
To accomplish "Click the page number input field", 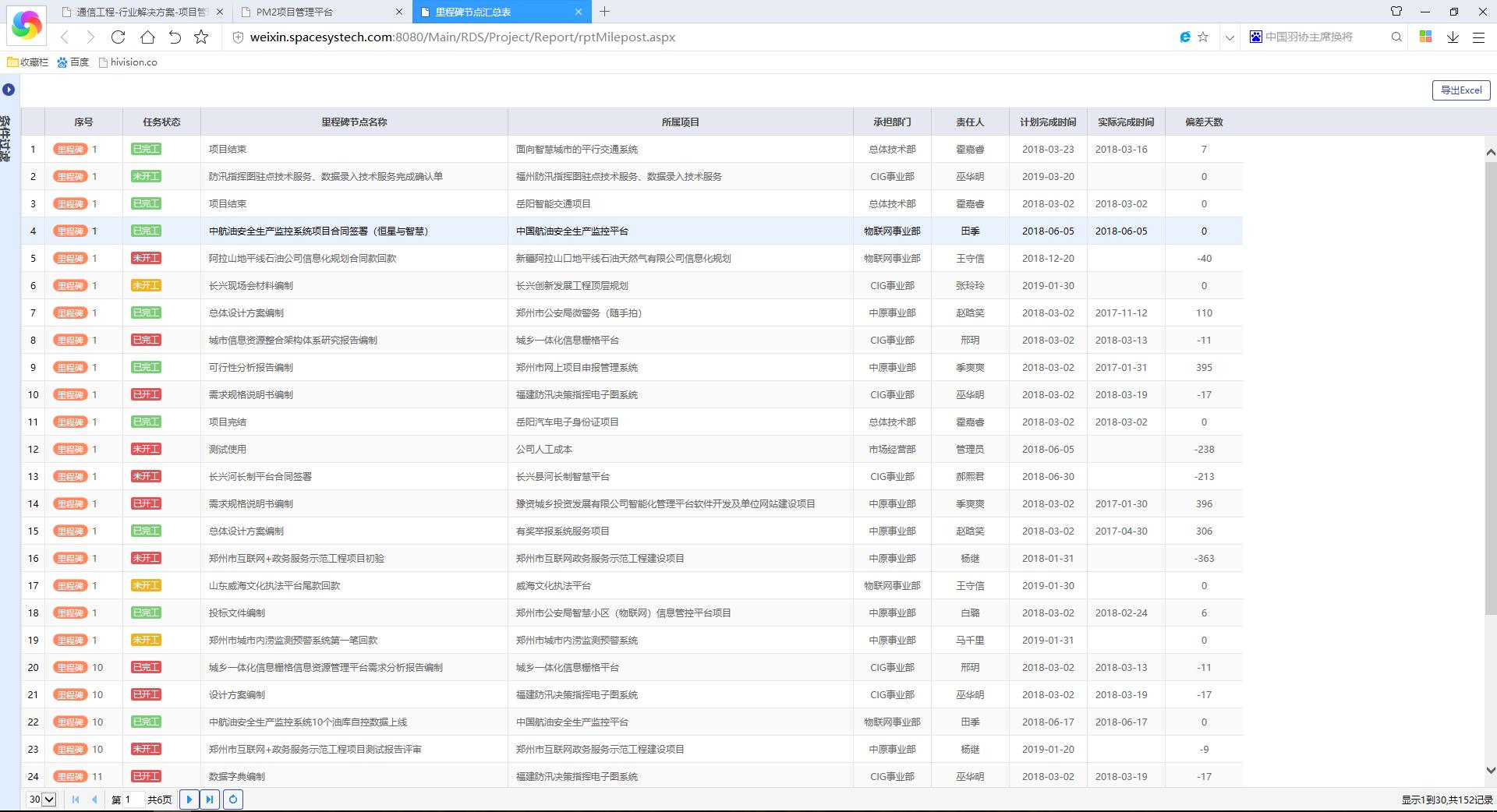I will 134,799.
